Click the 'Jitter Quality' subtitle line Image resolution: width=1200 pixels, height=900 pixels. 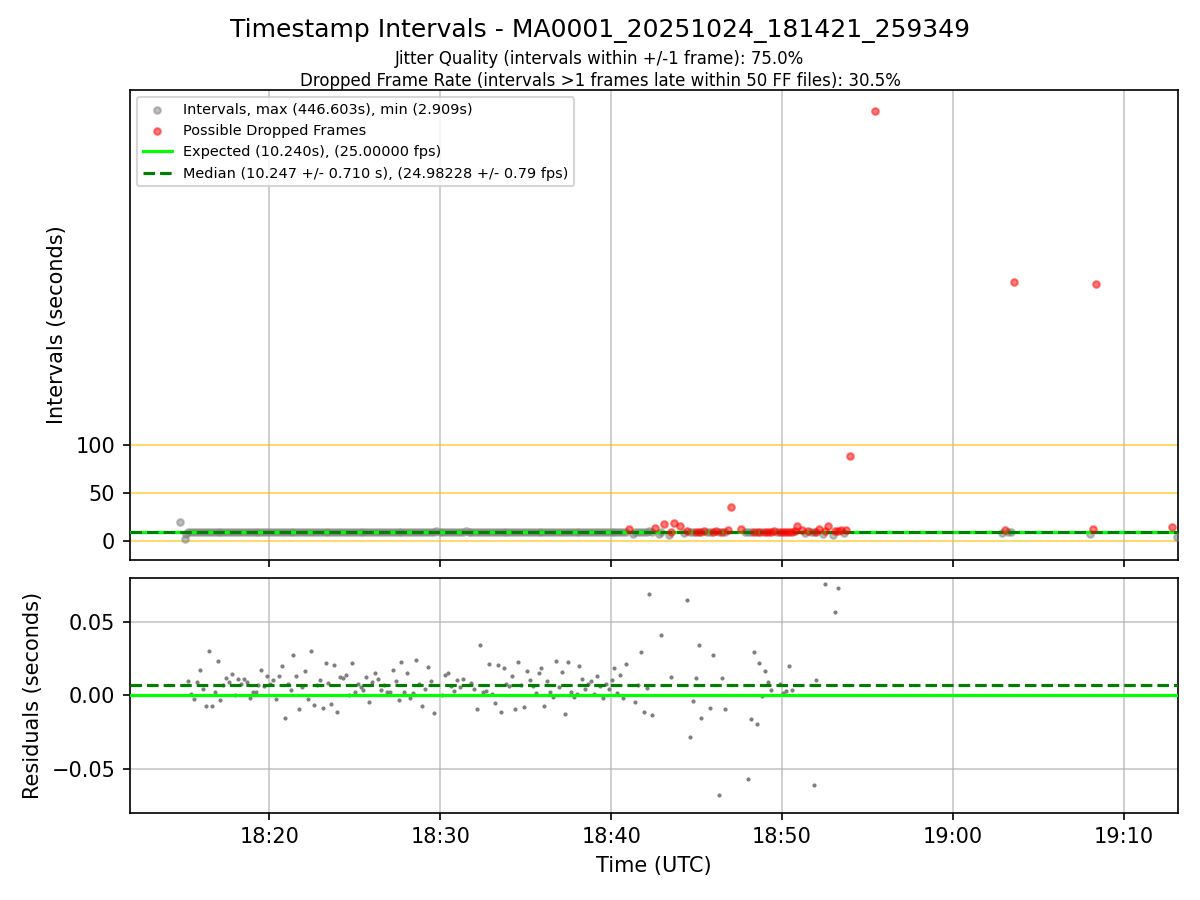(599, 59)
